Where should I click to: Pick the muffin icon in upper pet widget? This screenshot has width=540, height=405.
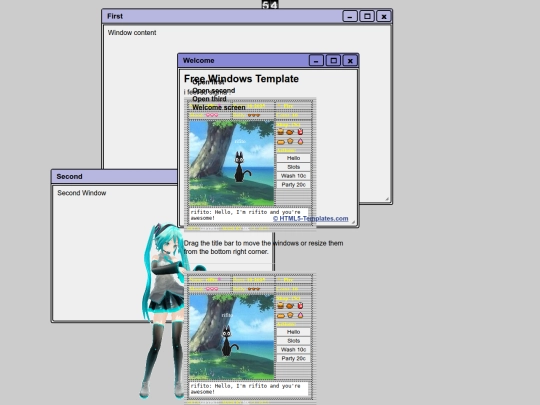tap(290, 141)
